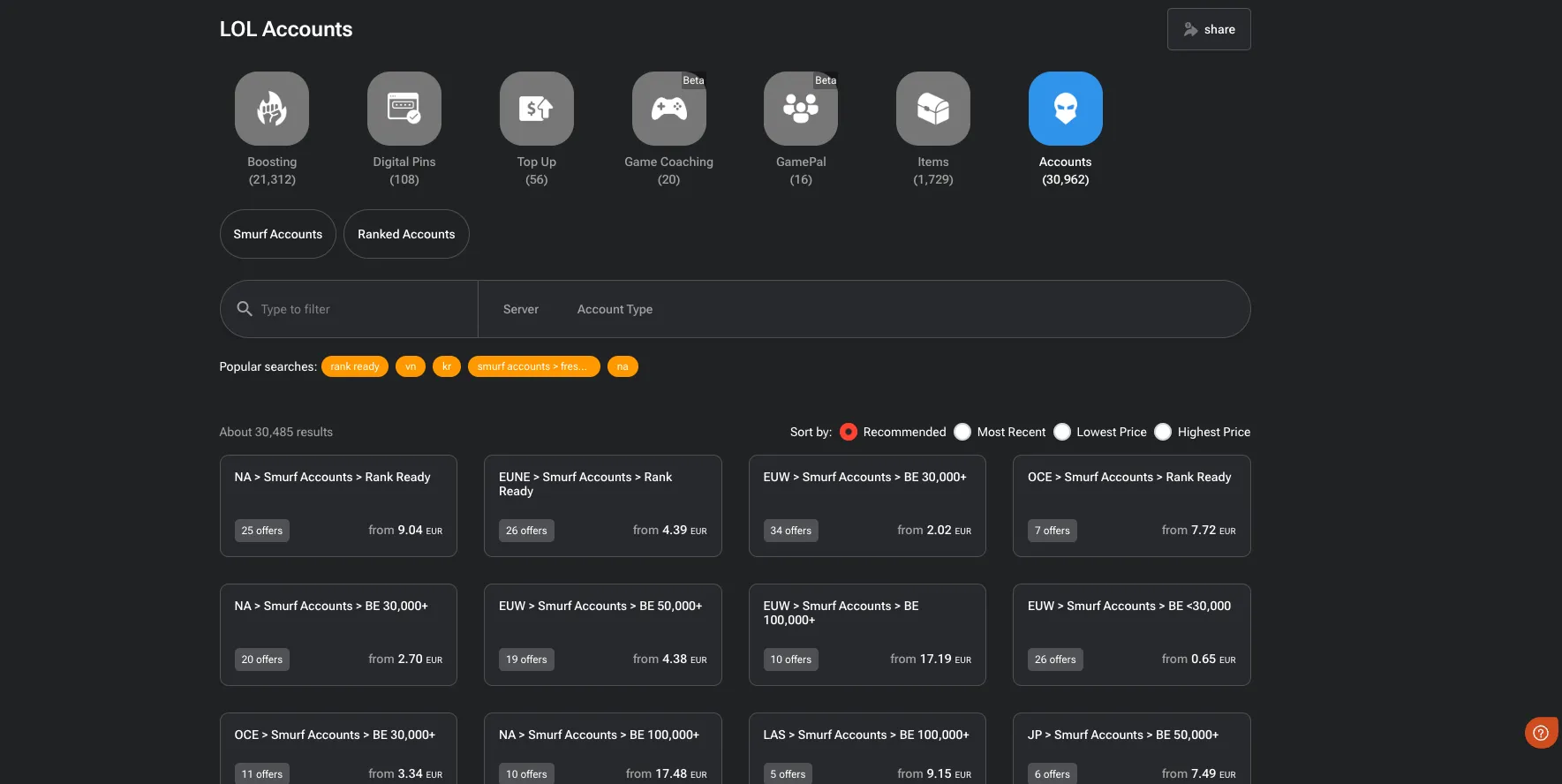
Task: Switch to Smurf Accounts tab
Action: (x=278, y=234)
